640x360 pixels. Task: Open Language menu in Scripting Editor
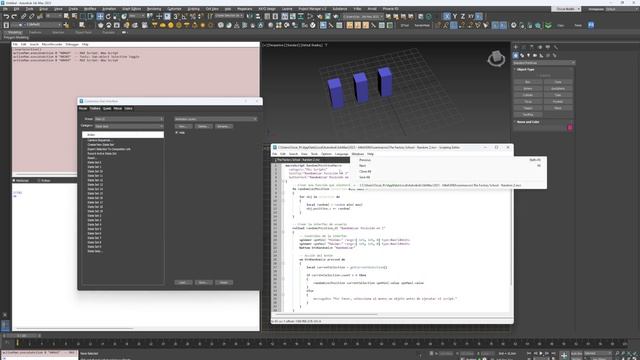[x=342, y=154]
